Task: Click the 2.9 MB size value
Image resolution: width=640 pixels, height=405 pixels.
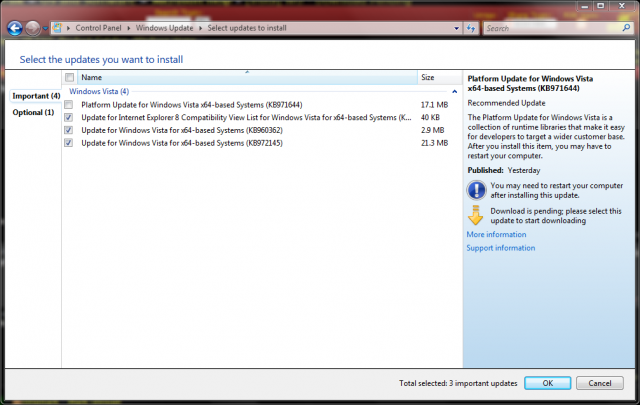Action: [x=432, y=130]
